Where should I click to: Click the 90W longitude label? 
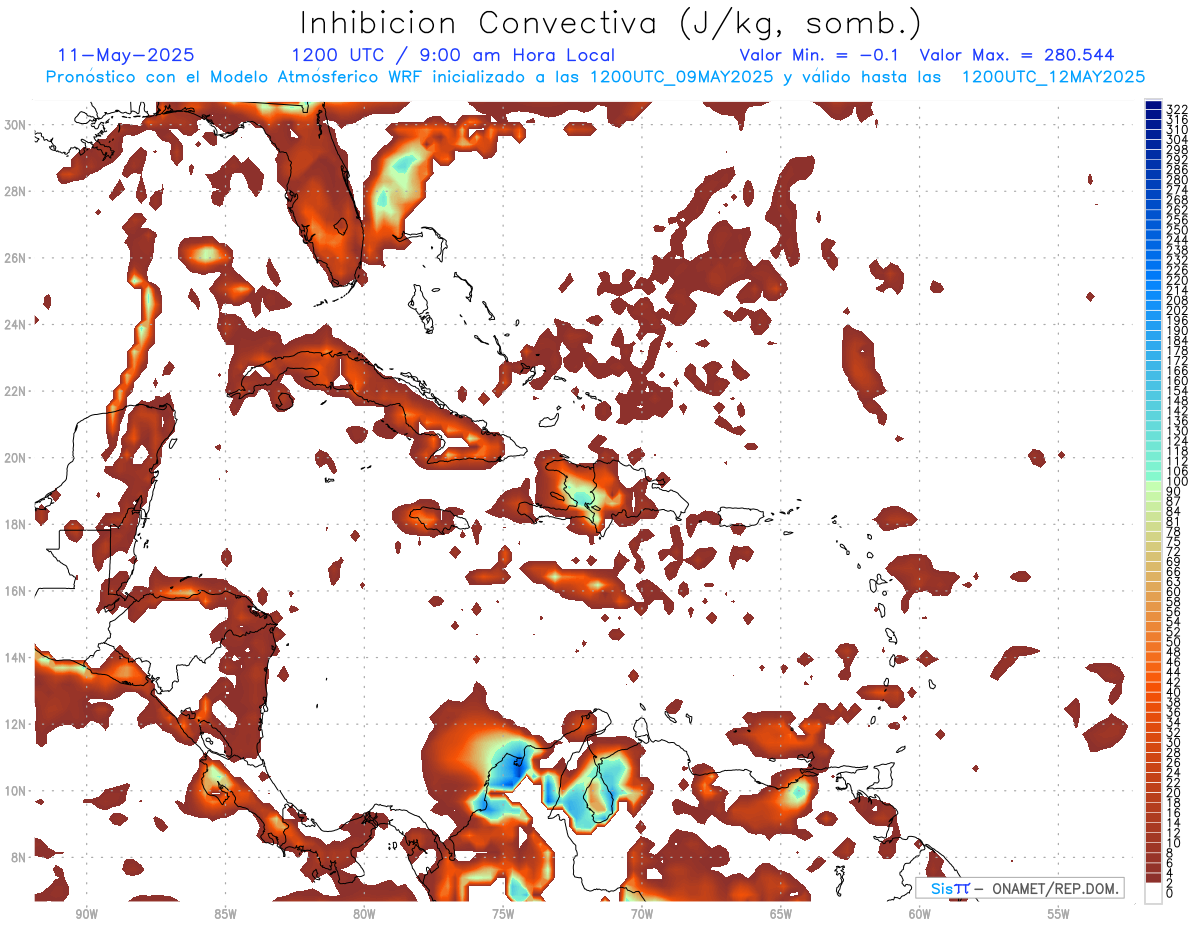[86, 914]
